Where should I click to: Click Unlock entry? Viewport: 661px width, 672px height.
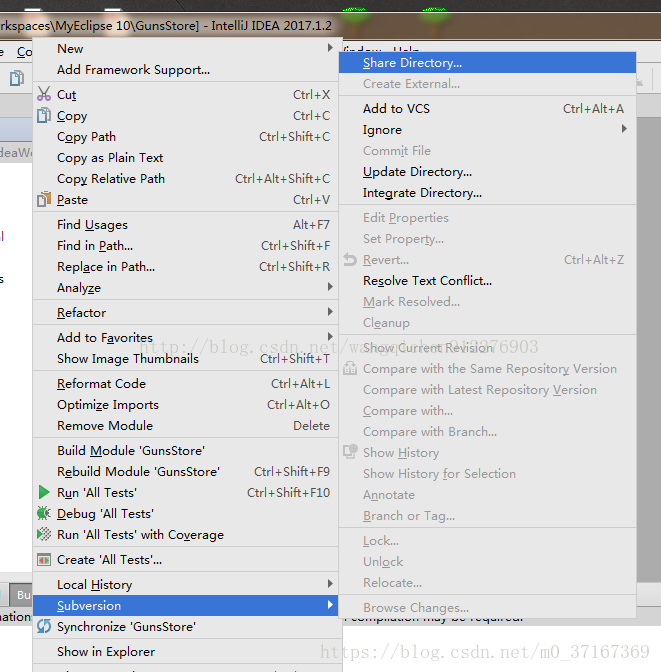(487, 561)
